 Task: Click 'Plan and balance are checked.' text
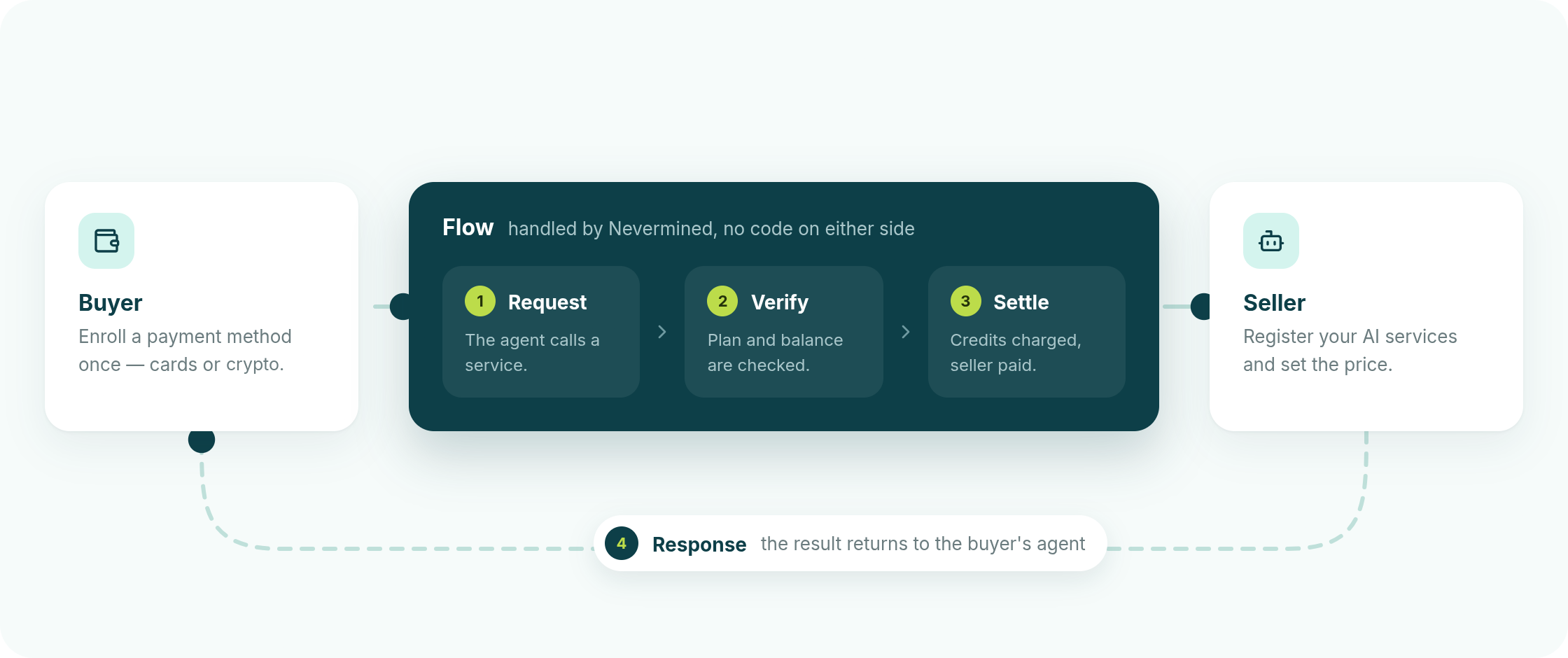tap(775, 353)
